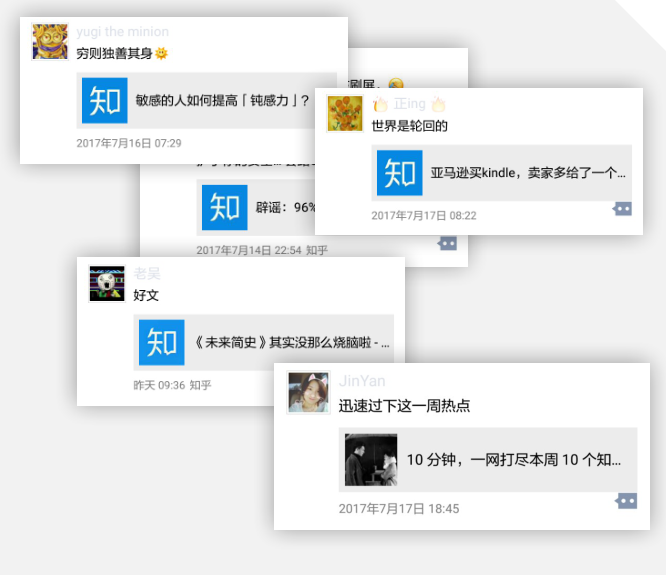The image size is (666, 575).
Task: Open link 10 分钟,一网打尽本周 10 个知
Action: [488, 459]
